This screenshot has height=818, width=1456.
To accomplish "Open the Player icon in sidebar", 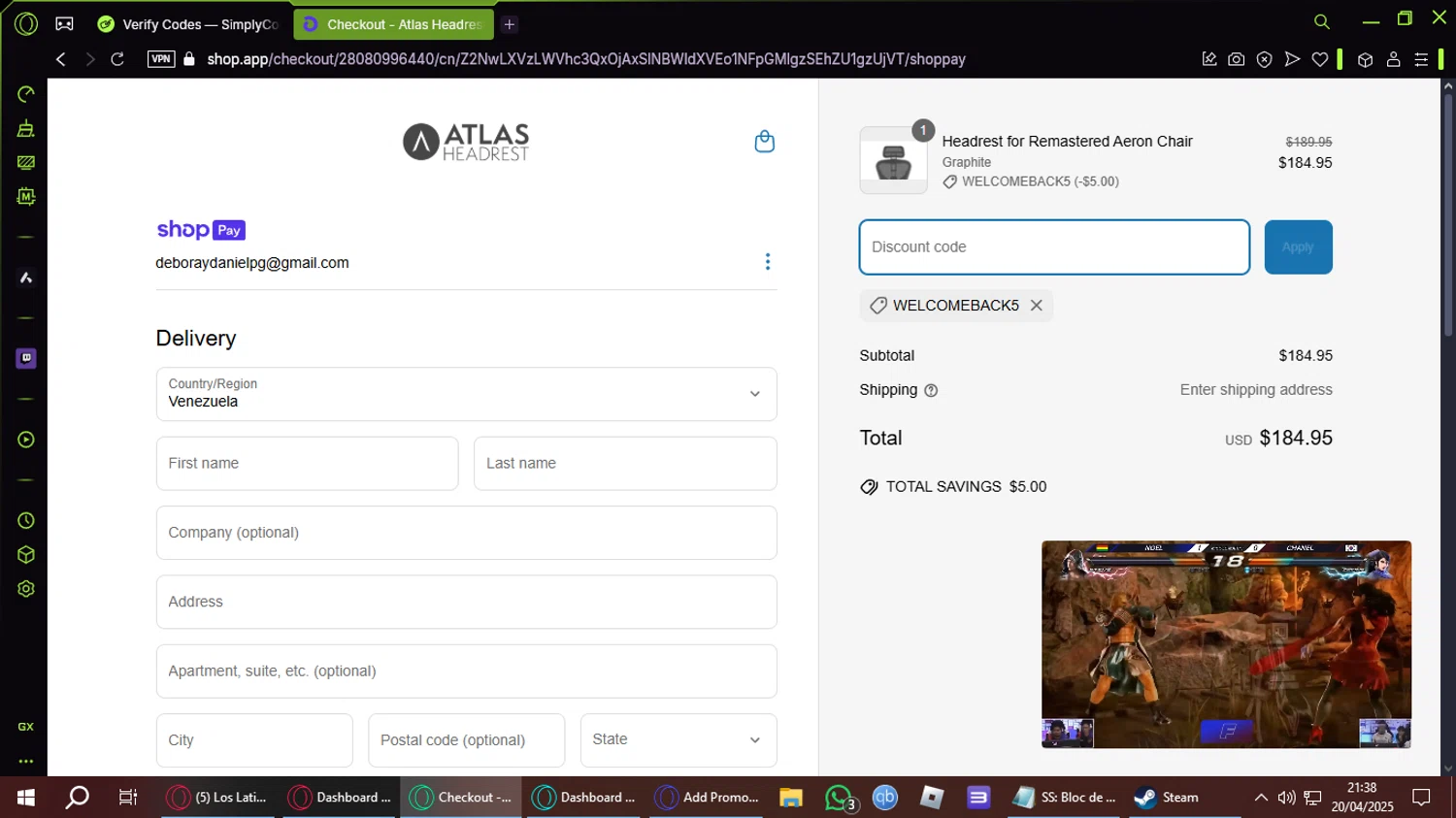I will tap(26, 440).
